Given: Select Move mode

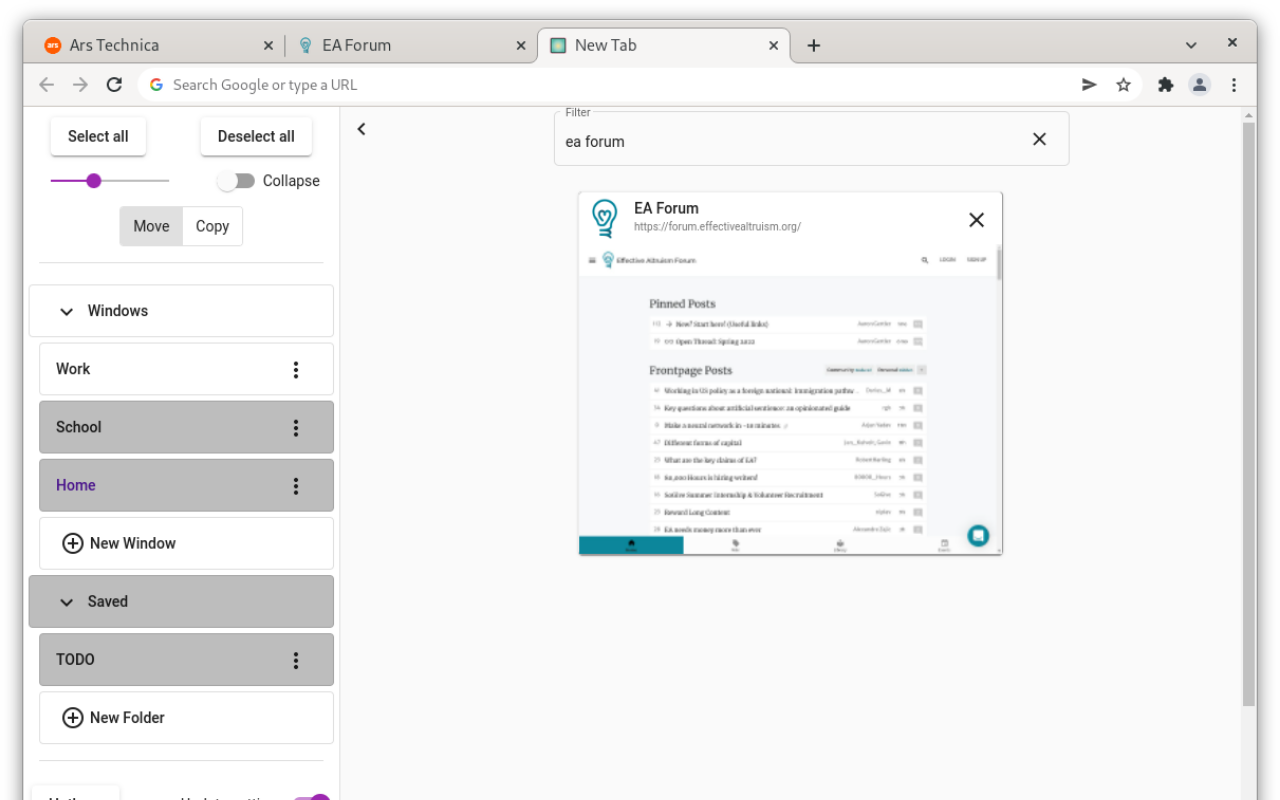Looking at the screenshot, I should point(151,226).
